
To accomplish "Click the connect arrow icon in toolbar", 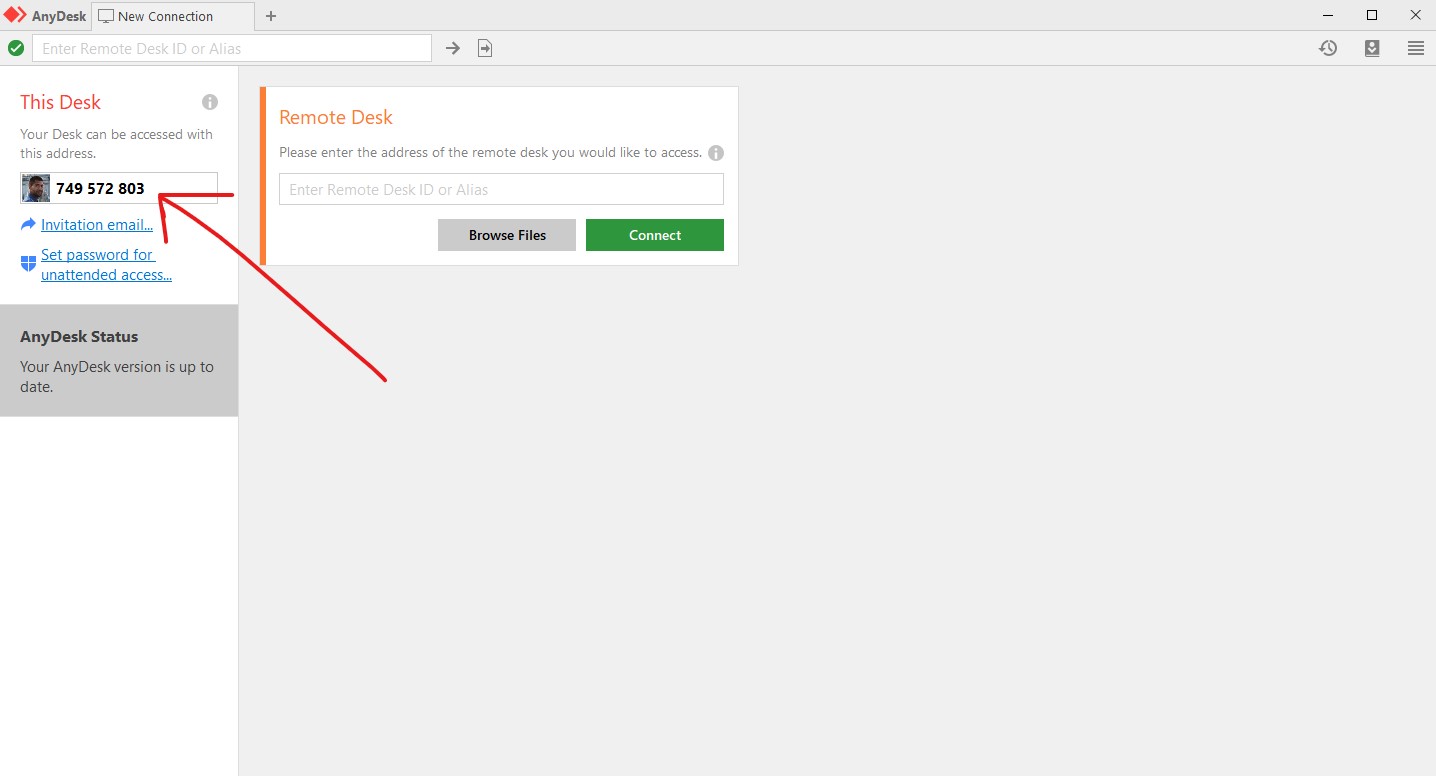I will 453,48.
